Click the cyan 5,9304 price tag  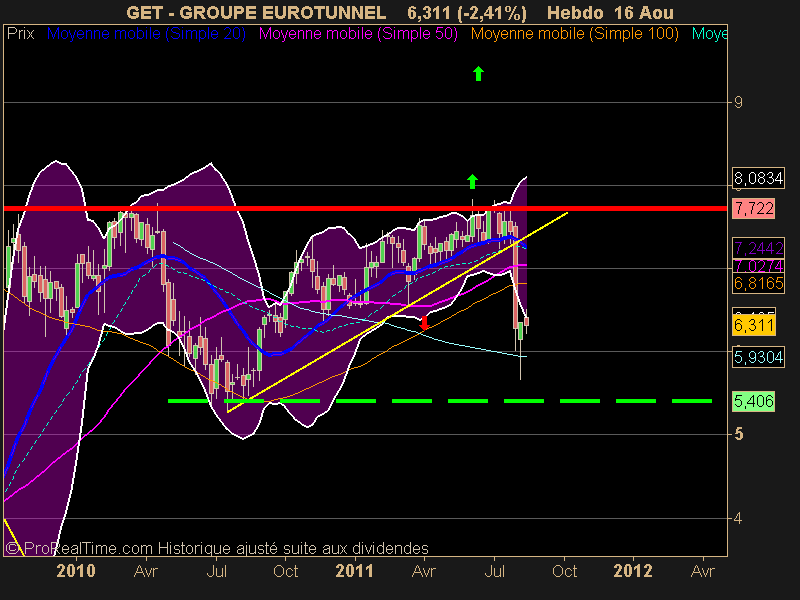pos(758,357)
